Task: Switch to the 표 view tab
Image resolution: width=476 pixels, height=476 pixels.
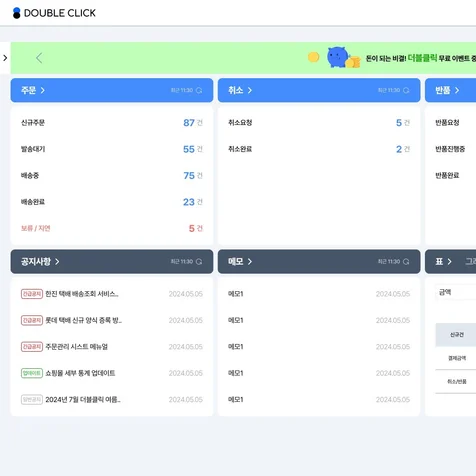Action: pyautogui.click(x=444, y=262)
